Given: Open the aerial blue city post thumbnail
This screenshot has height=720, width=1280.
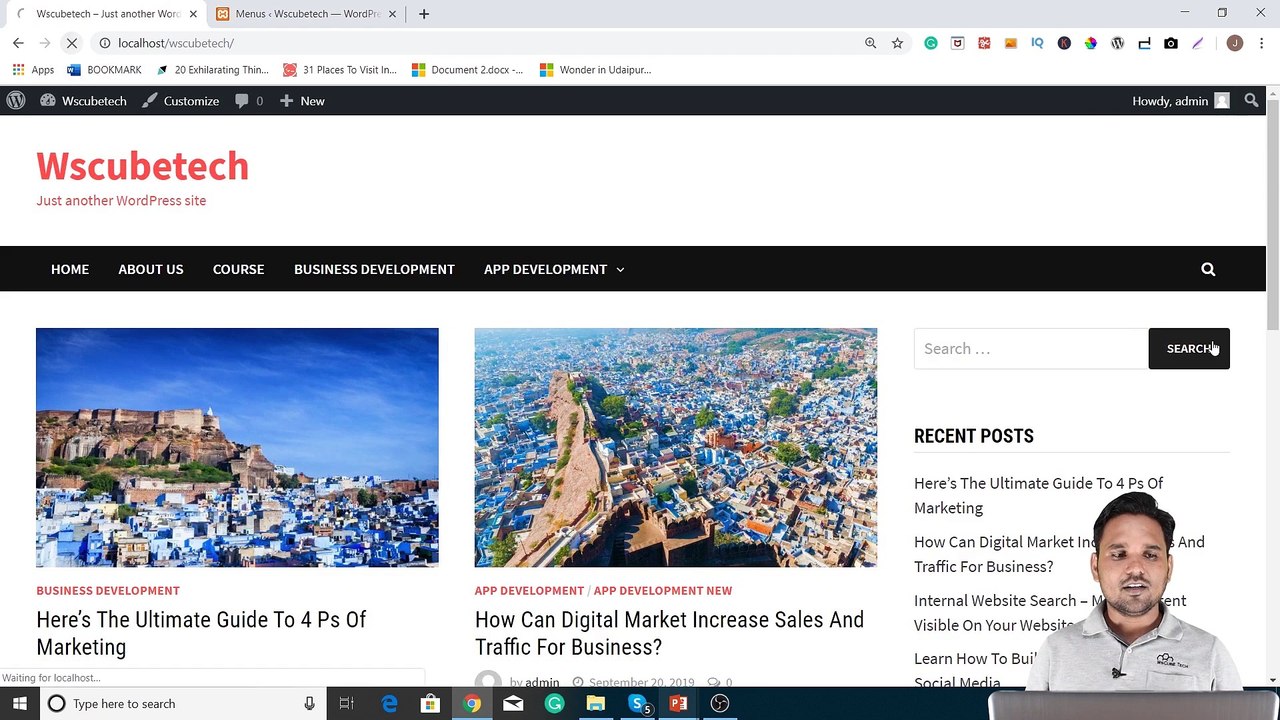Looking at the screenshot, I should (x=676, y=447).
